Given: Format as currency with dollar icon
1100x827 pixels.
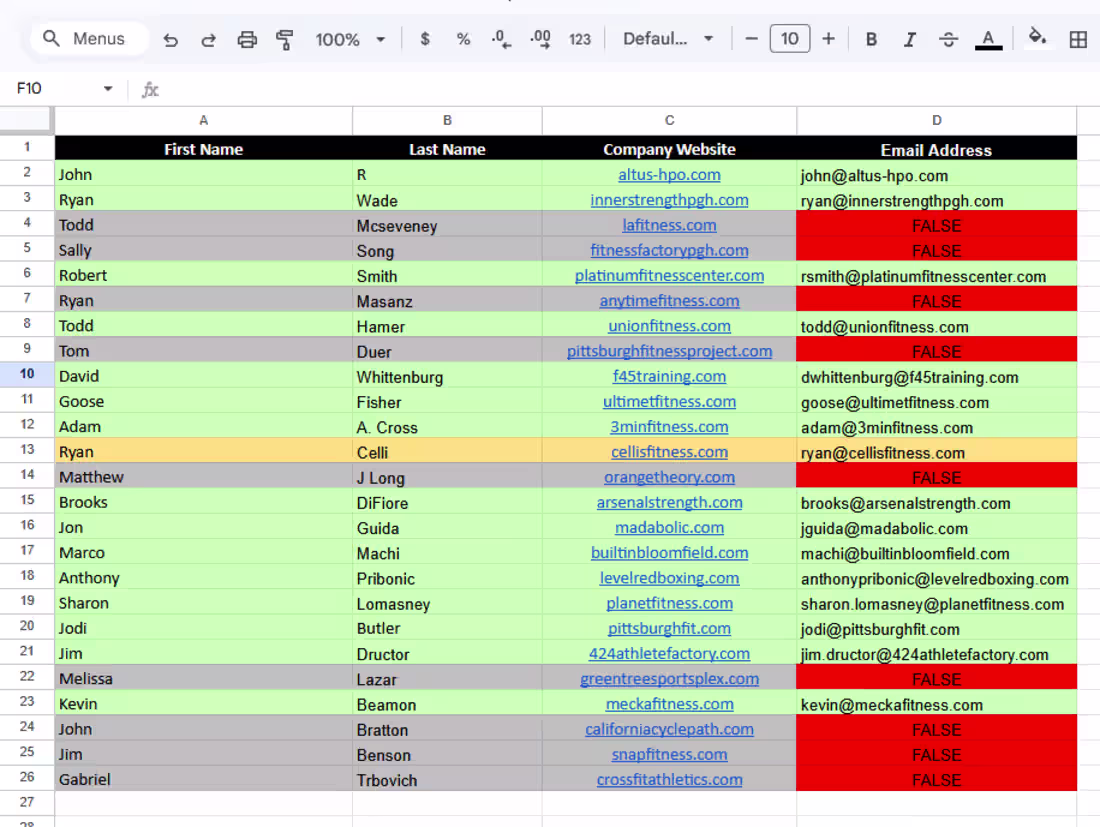Looking at the screenshot, I should 424,39.
